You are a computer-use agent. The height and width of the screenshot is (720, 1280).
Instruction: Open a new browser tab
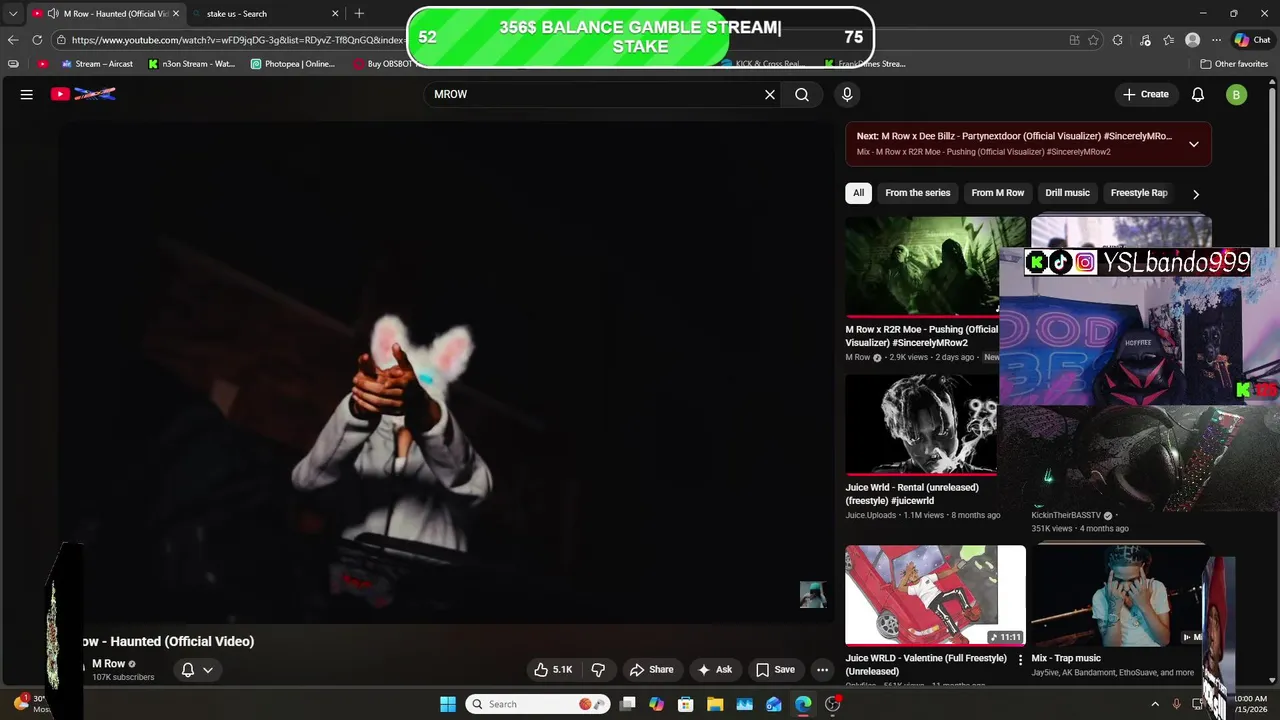(359, 14)
